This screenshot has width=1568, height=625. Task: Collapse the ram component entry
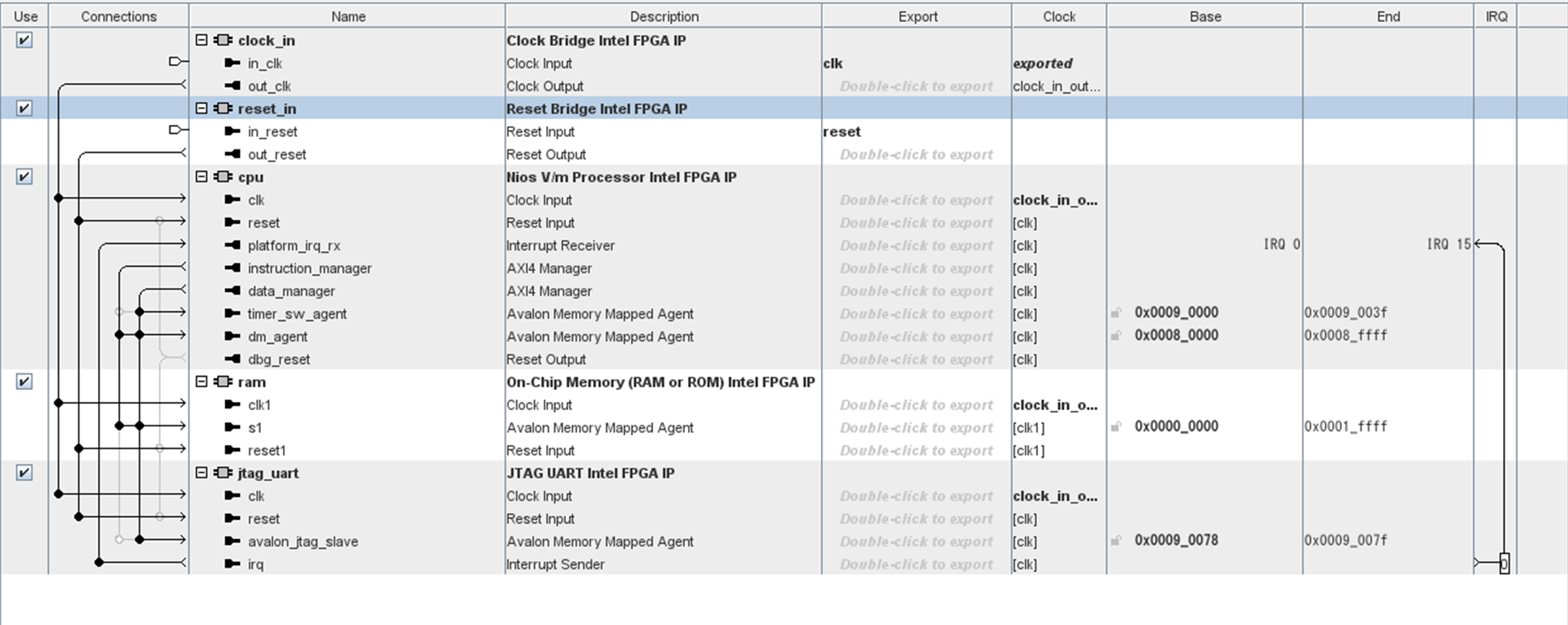[x=200, y=382]
